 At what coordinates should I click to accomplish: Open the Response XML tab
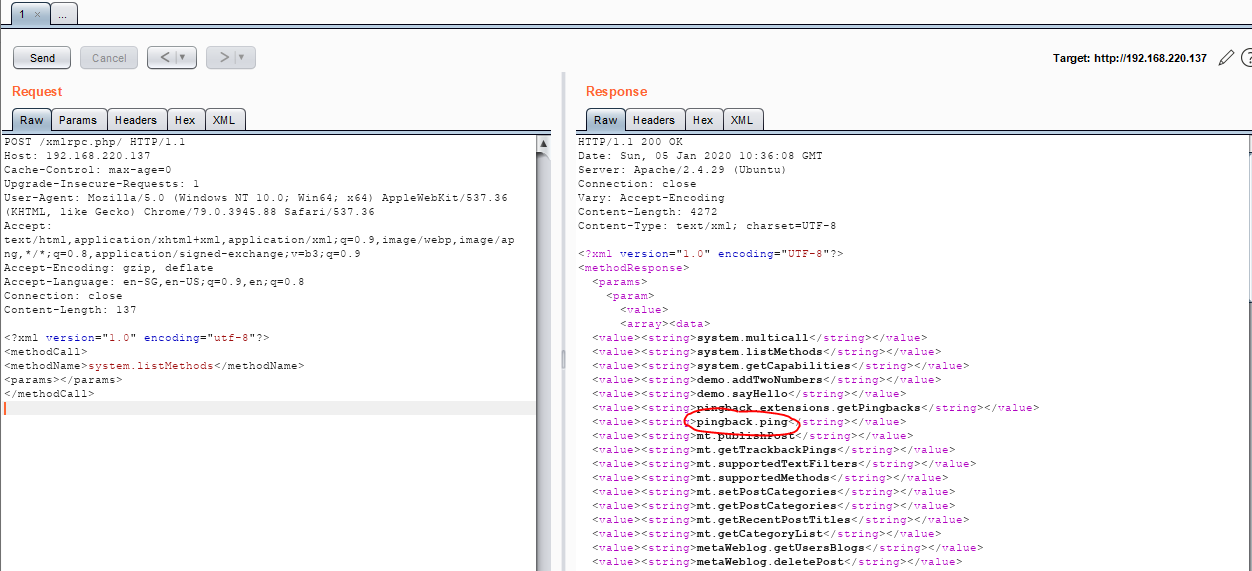pos(741,120)
